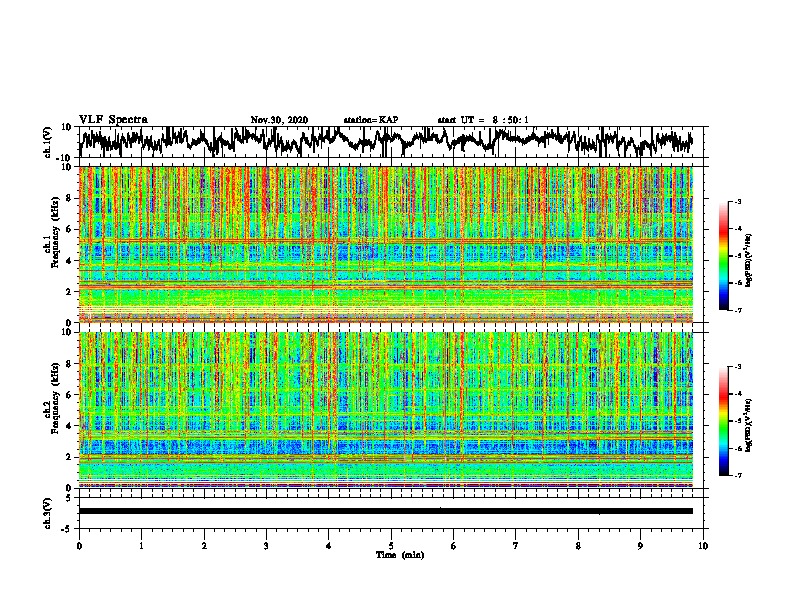Click the "ch.2 Frequency (kHz)" axis label
The width and height of the screenshot is (792, 612).
[51, 398]
